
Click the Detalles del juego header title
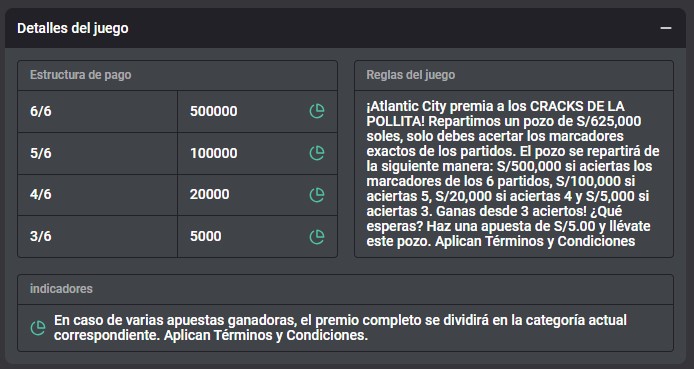(x=73, y=28)
